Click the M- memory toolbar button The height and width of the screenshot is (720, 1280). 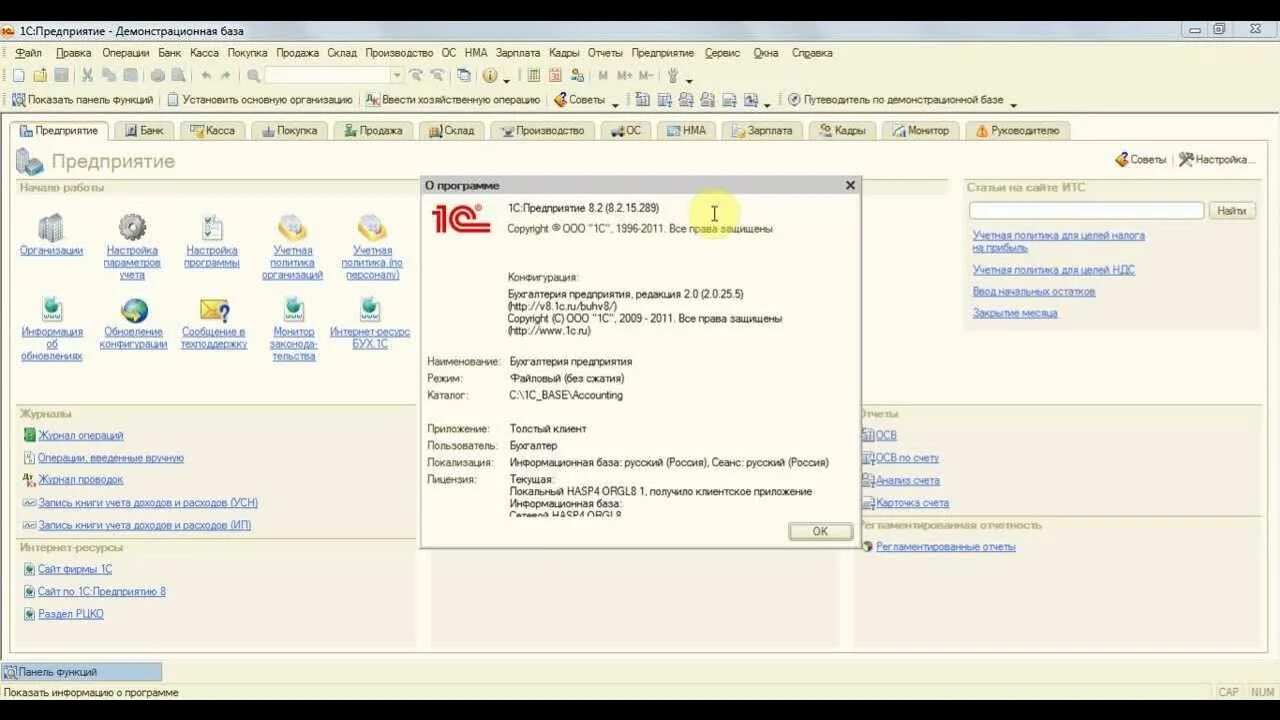click(x=646, y=76)
